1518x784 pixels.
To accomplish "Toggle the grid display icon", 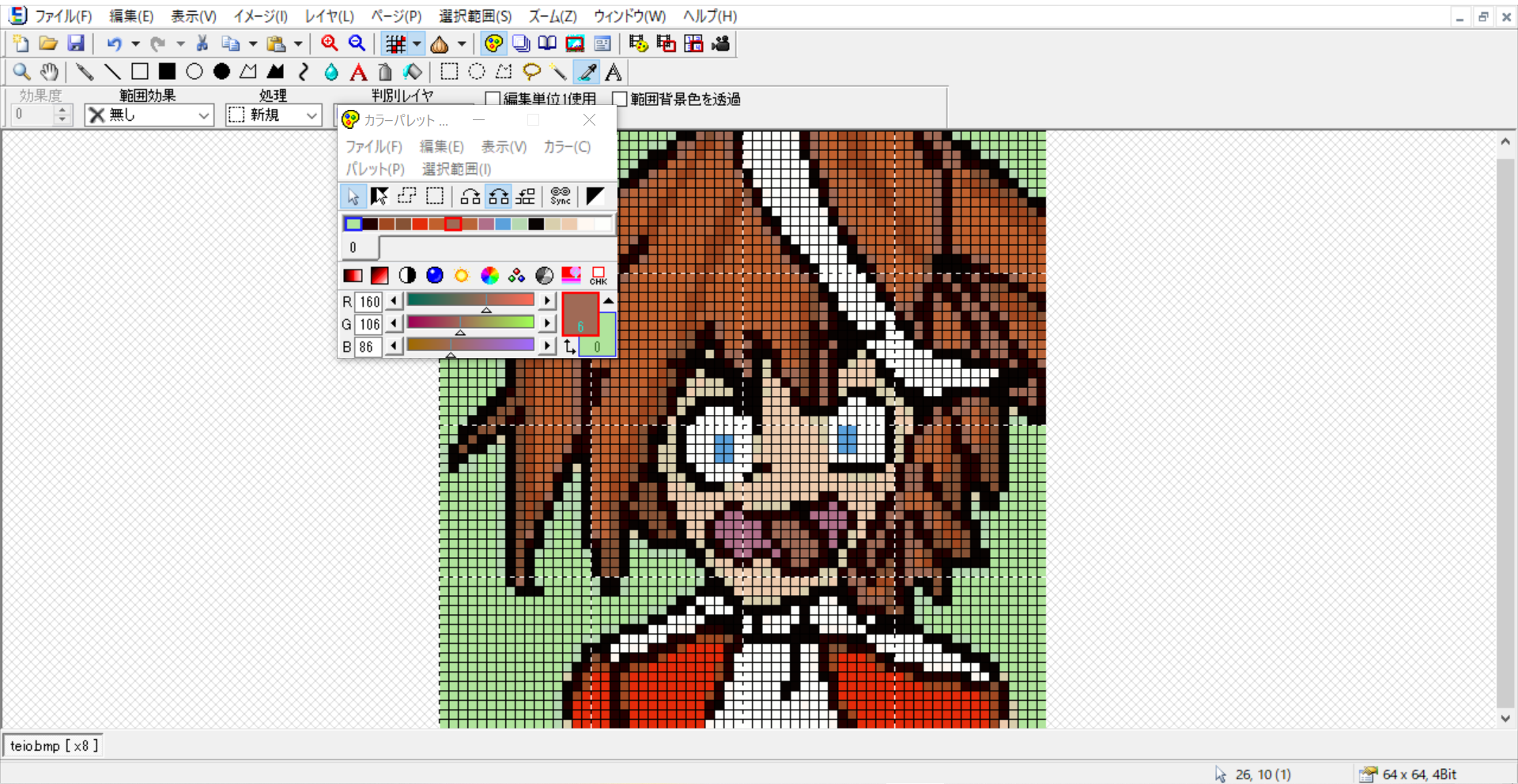I will (x=395, y=43).
